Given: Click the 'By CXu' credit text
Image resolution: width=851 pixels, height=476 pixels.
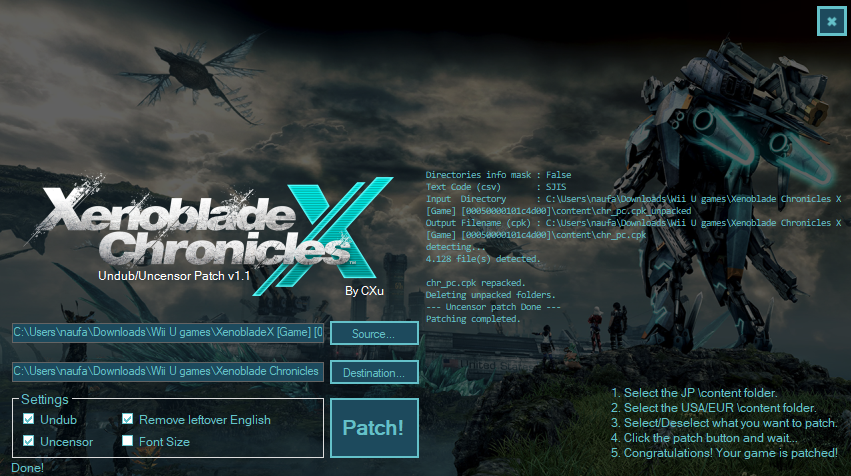Looking at the screenshot, I should 364,291.
